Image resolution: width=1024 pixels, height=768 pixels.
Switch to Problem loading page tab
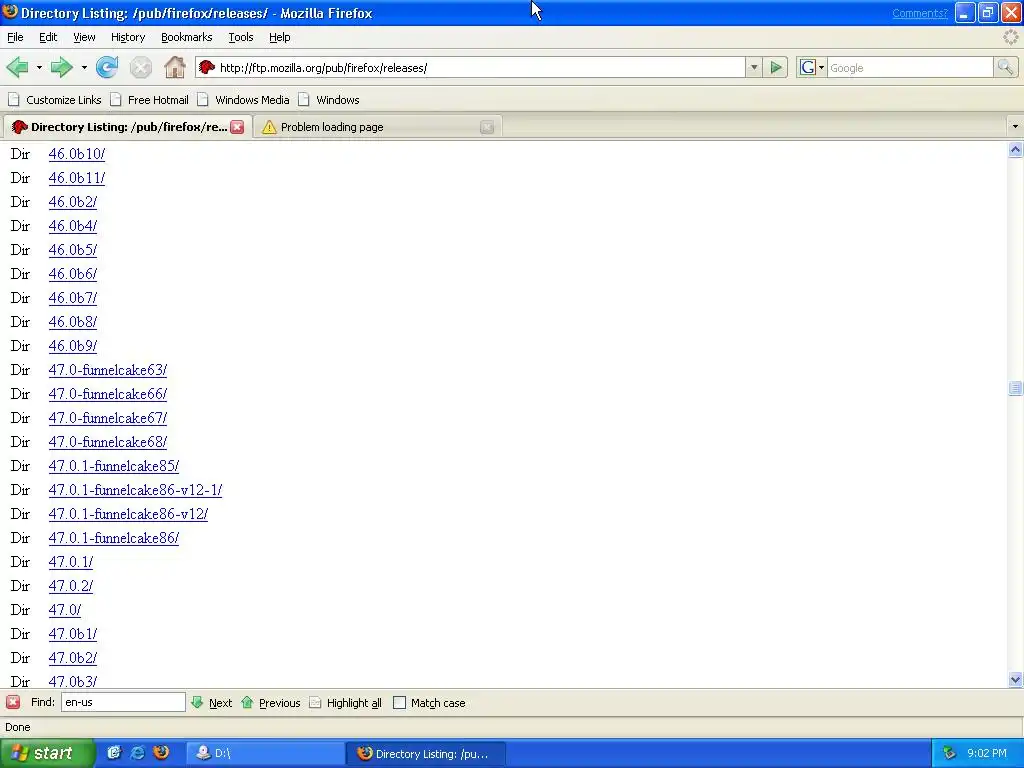377,127
